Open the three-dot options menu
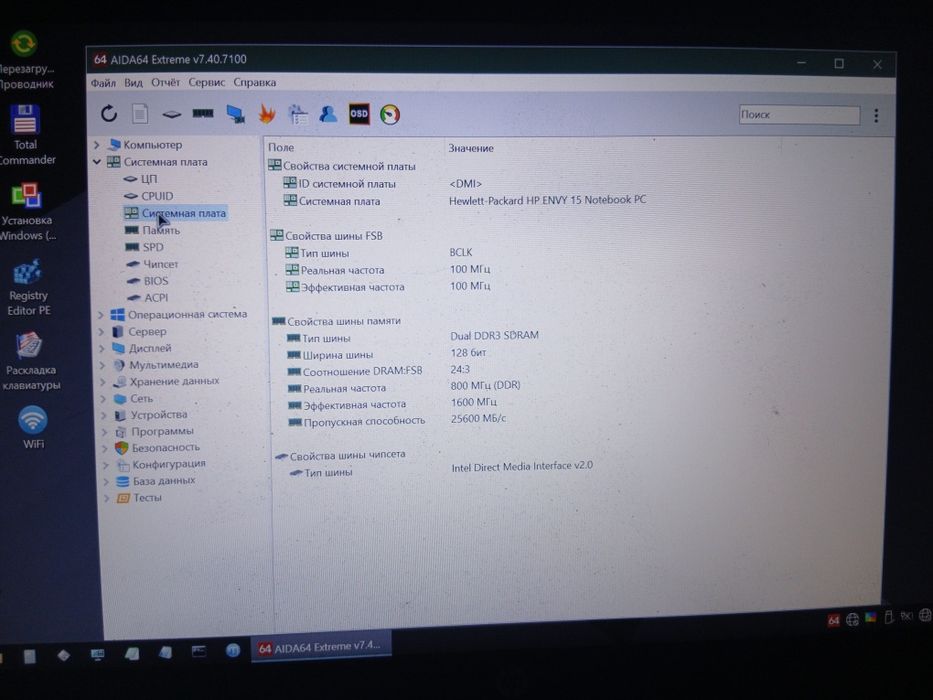 pos(876,115)
